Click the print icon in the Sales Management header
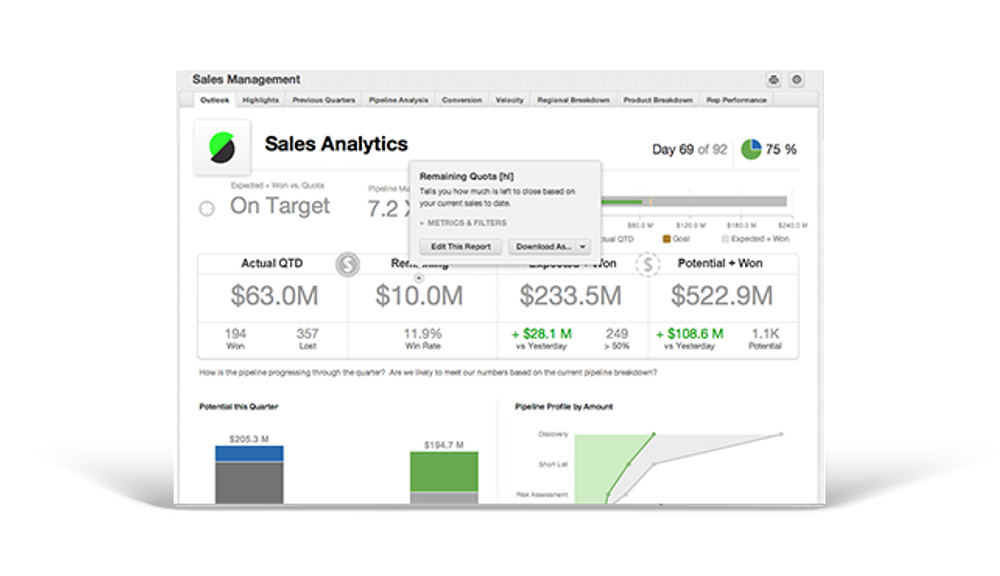The height and width of the screenshot is (576, 1000). (x=774, y=80)
